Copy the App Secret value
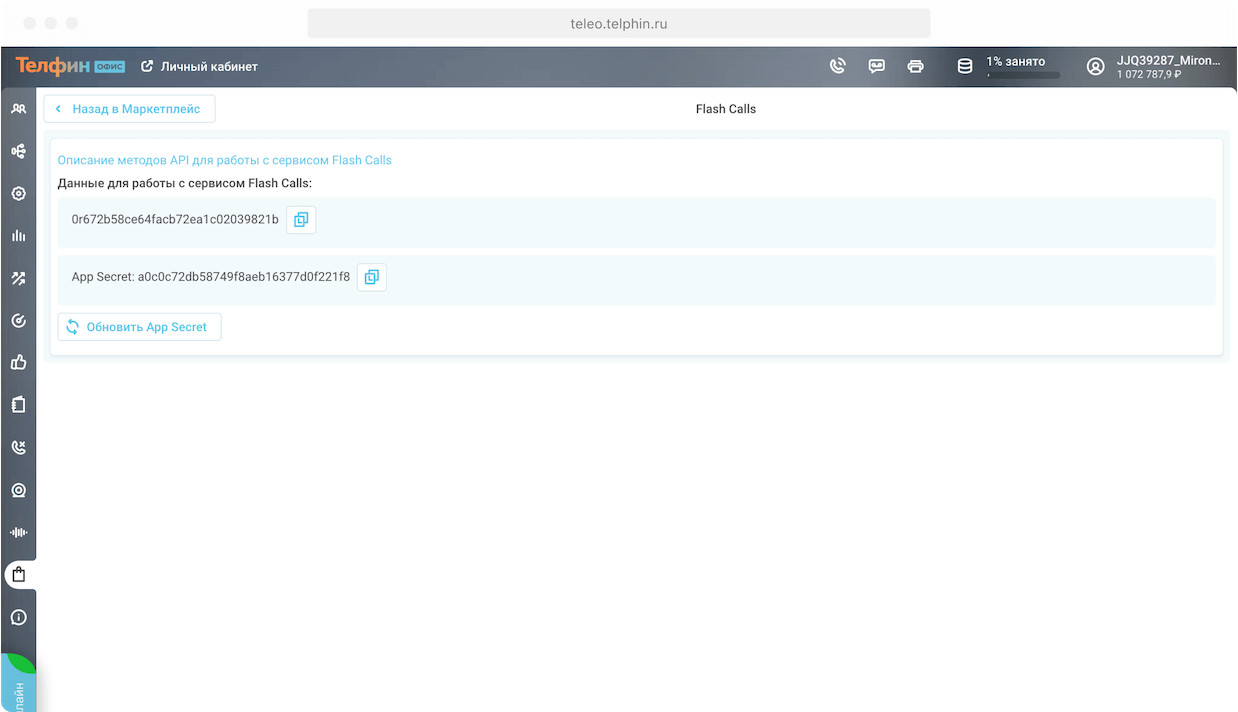The height and width of the screenshot is (712, 1238). pos(372,277)
